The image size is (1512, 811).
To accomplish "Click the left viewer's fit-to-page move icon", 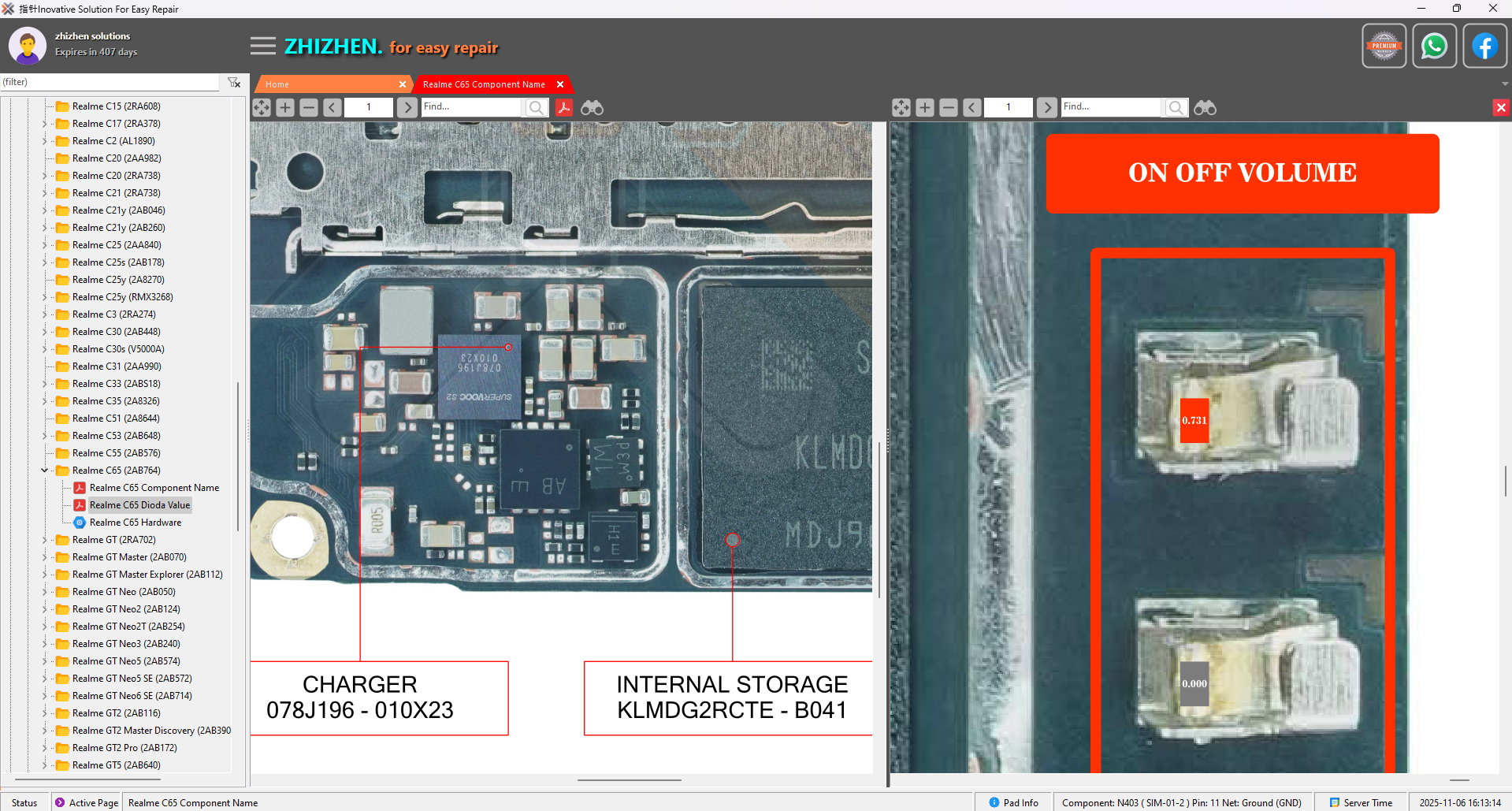I will [x=262, y=108].
